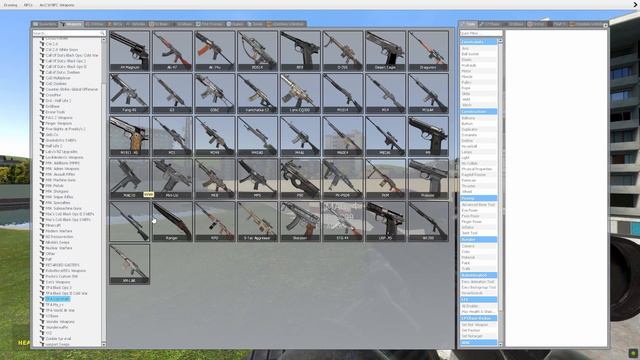Select the M1911 .45 pistol tile

click(x=129, y=136)
